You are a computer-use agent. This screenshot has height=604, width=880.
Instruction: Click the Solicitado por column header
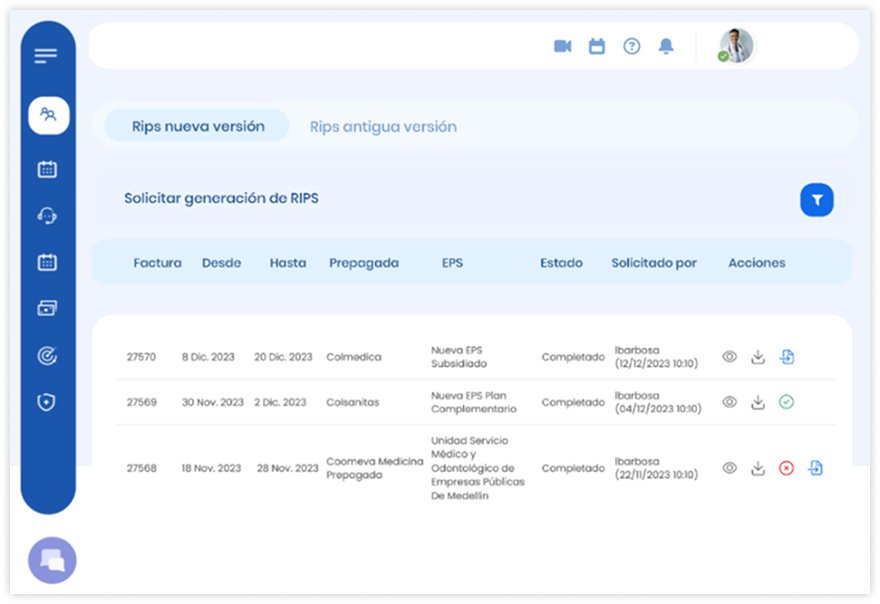click(654, 263)
